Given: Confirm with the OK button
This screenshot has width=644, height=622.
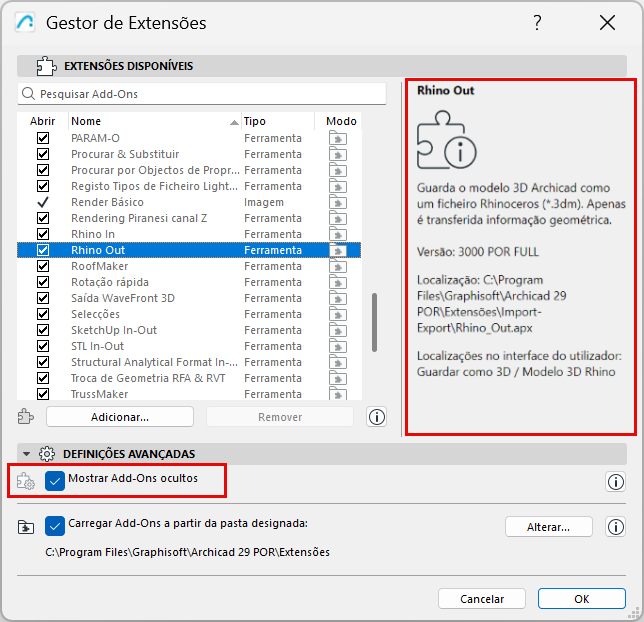Looking at the screenshot, I should [x=582, y=599].
